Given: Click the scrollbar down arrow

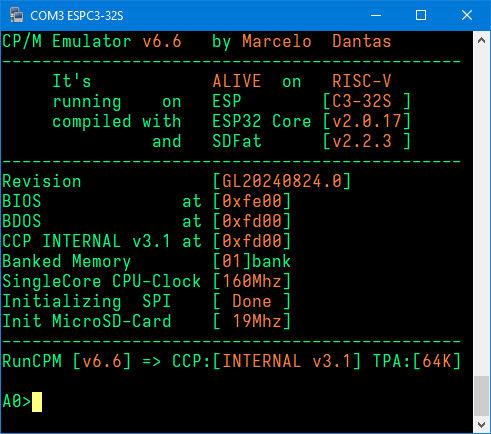Looking at the screenshot, I should (x=481, y=425).
